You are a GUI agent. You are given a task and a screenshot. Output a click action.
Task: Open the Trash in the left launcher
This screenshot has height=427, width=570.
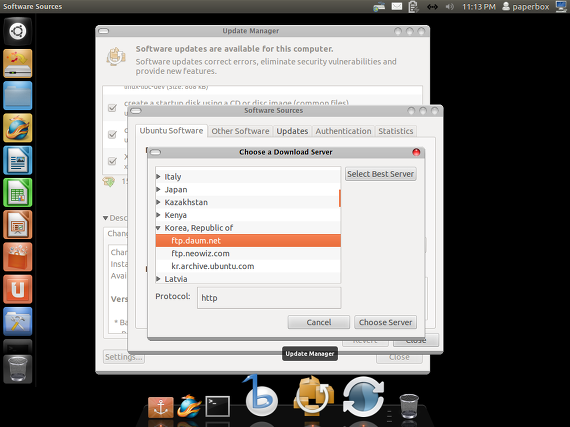coord(17,369)
